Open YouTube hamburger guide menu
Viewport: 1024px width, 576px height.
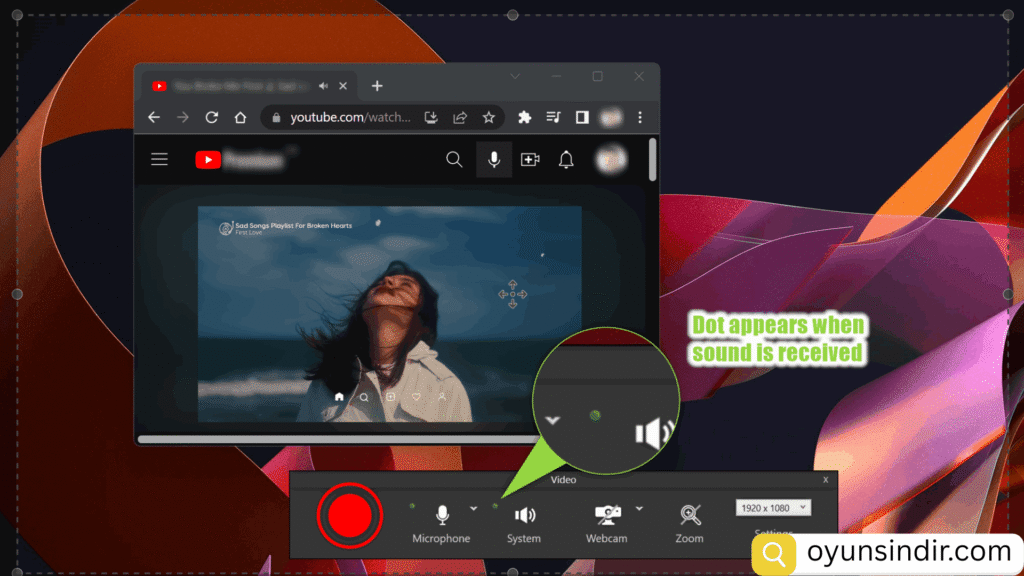tap(159, 159)
